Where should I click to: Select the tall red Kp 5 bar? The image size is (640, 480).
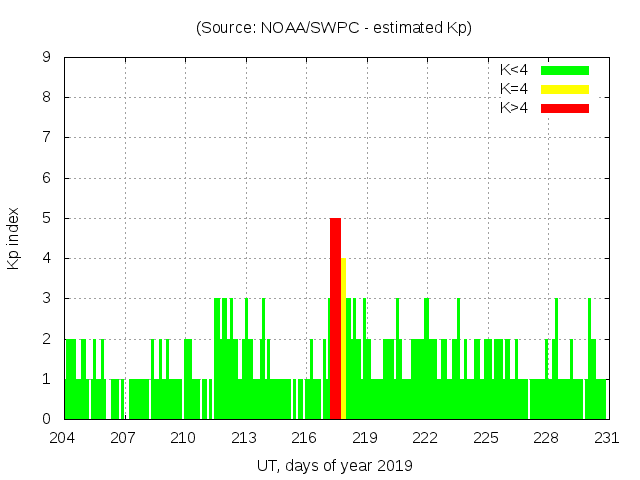(x=335, y=318)
